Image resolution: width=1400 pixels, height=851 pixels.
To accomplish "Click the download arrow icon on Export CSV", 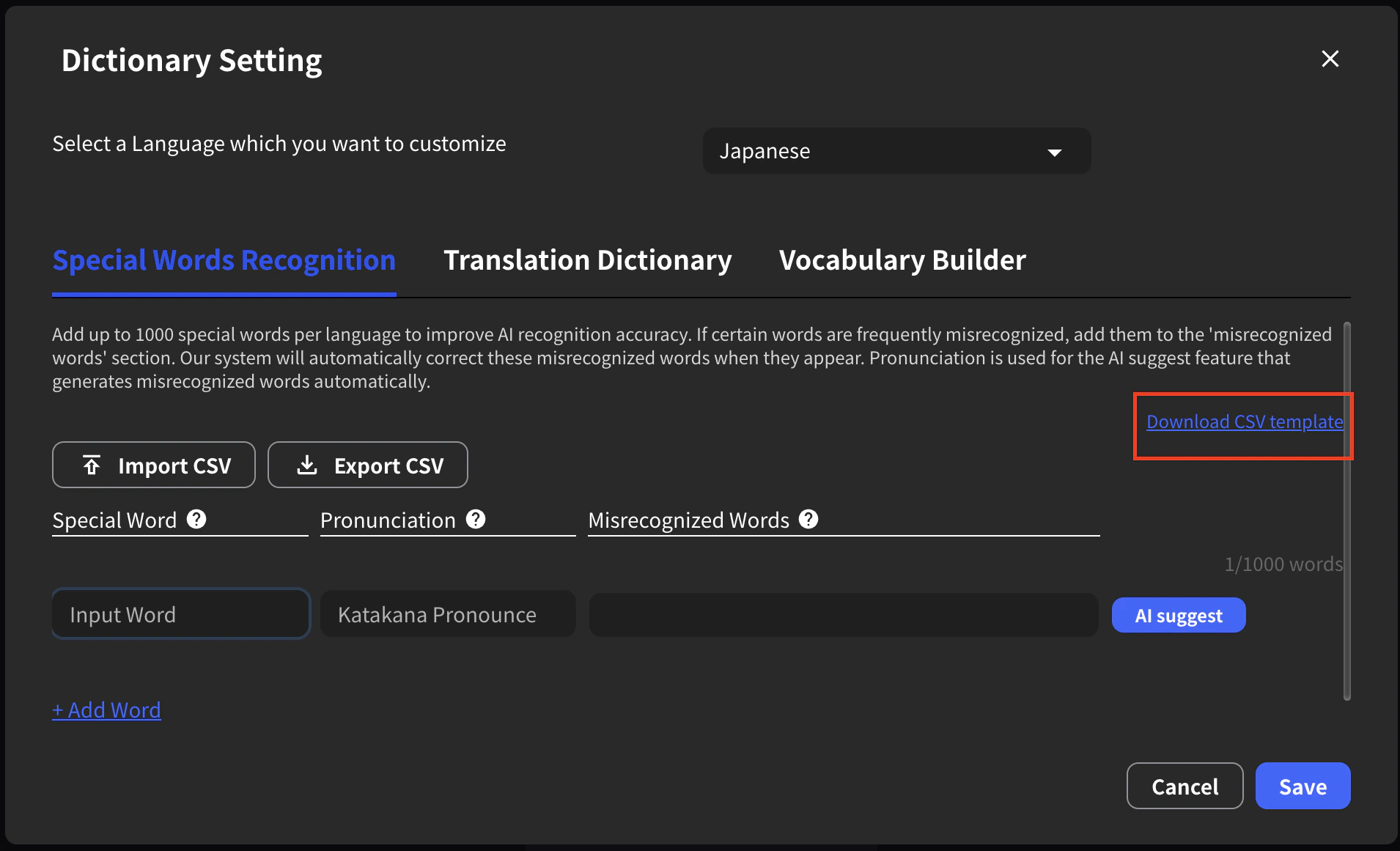I will point(307,465).
